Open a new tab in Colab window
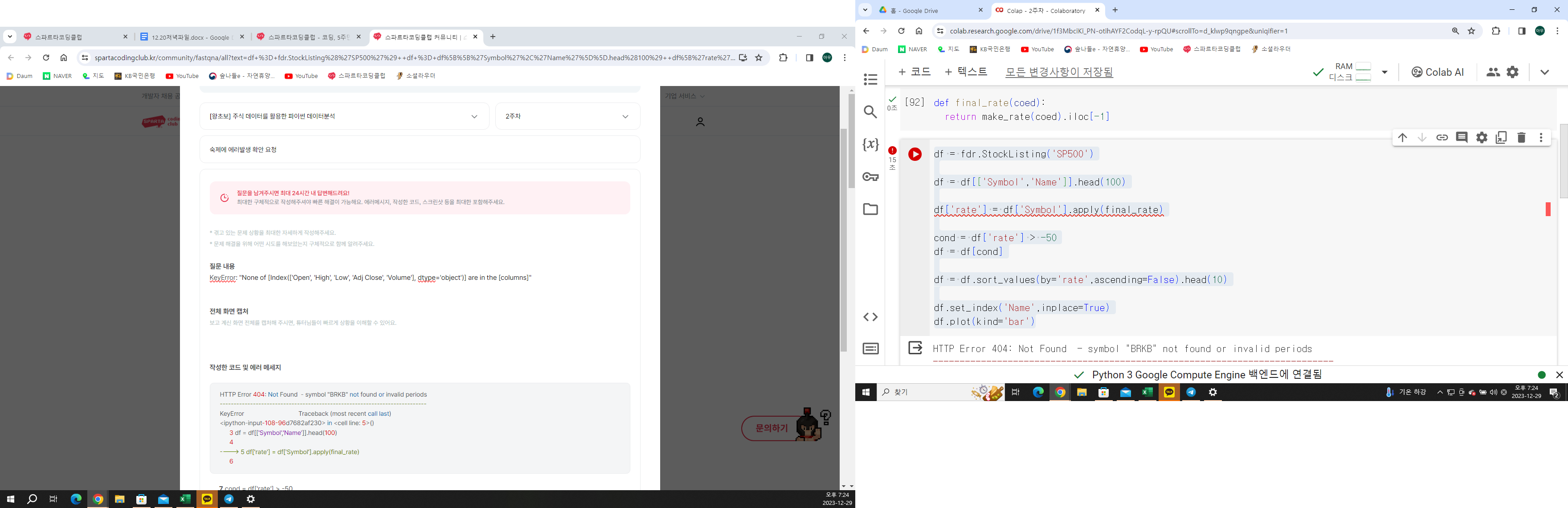Screen dimensions: 1568x508 pyautogui.click(x=1115, y=10)
